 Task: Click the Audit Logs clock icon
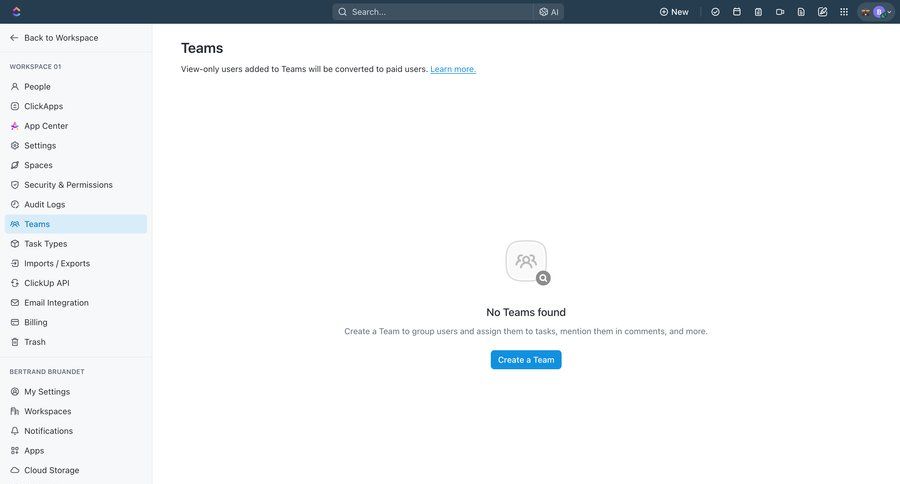coord(15,204)
